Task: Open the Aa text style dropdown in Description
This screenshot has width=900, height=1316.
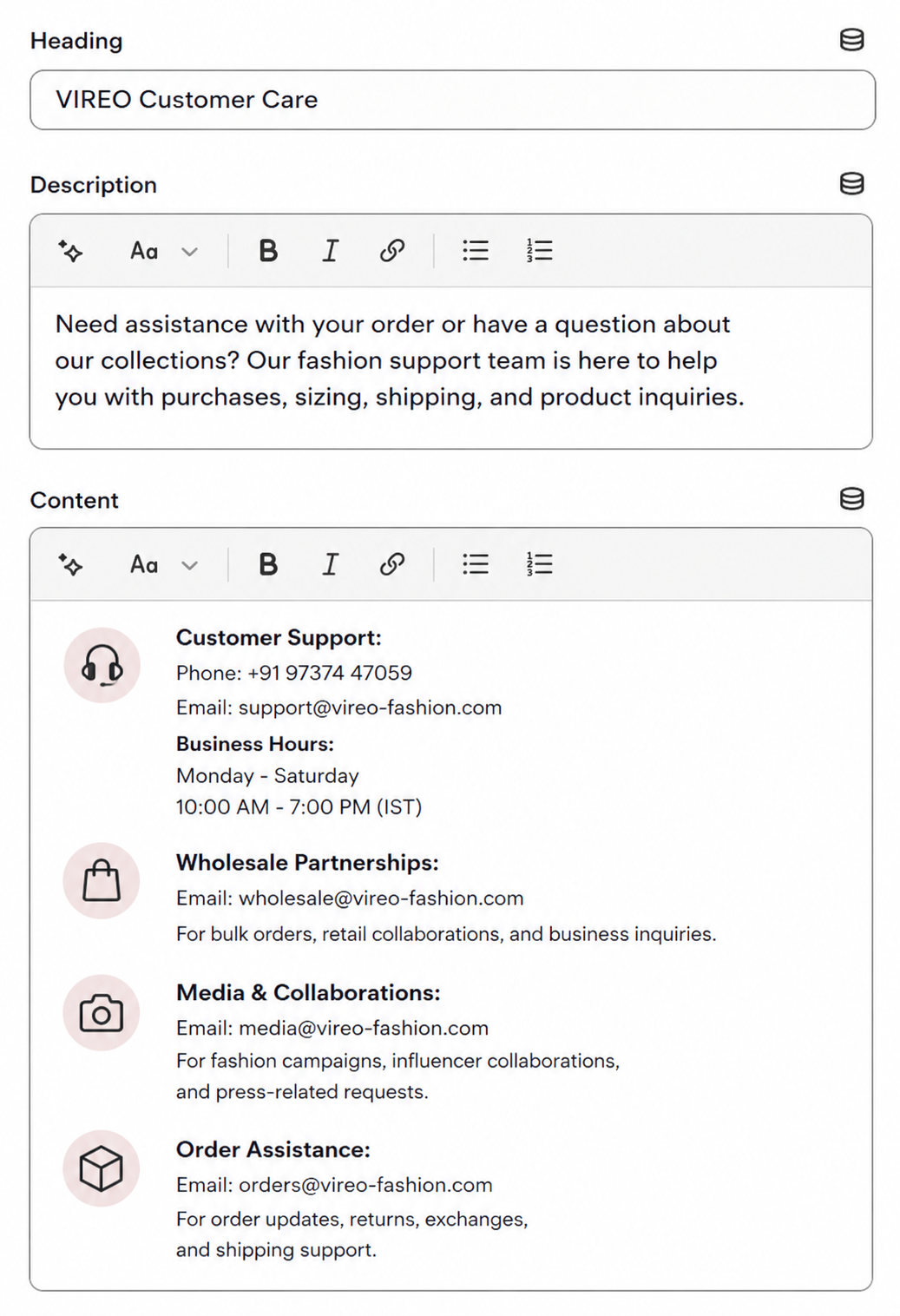Action: pos(163,252)
